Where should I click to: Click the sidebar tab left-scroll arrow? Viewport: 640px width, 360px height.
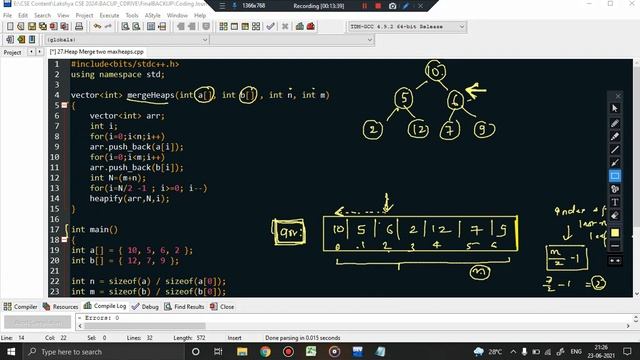[x=31, y=52]
